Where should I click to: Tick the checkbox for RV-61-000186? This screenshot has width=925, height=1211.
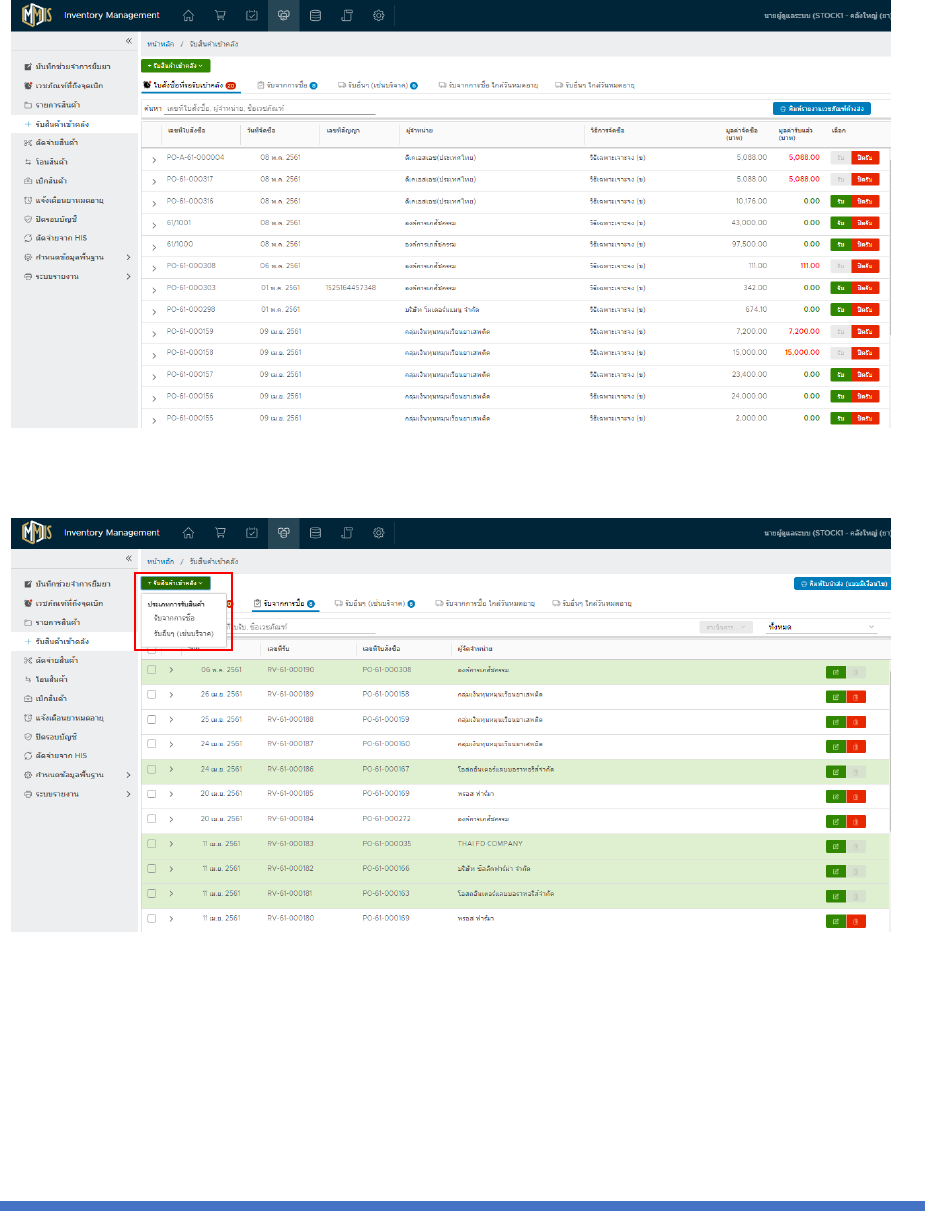(x=151, y=768)
